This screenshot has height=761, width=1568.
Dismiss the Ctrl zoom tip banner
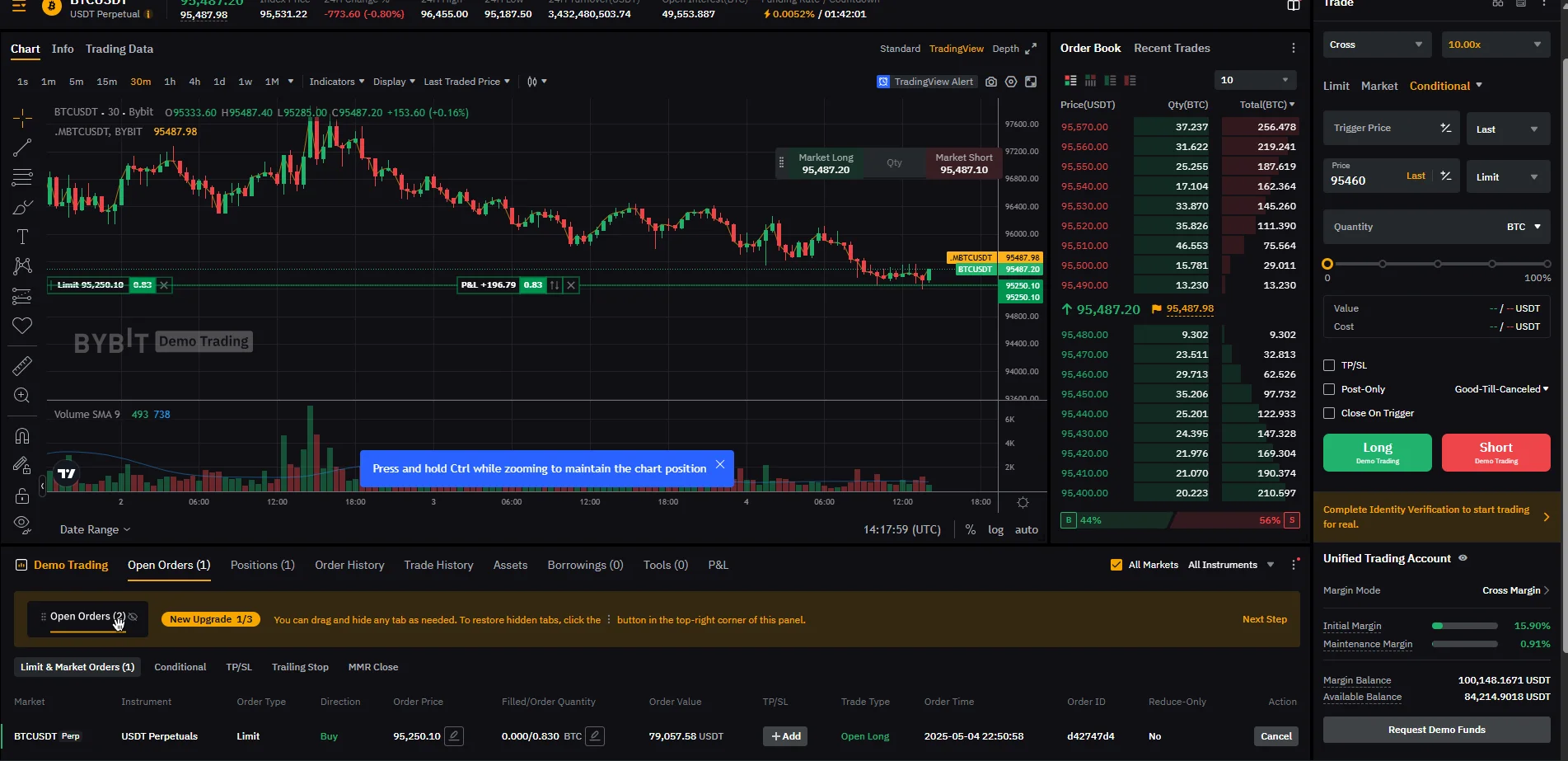coord(720,465)
